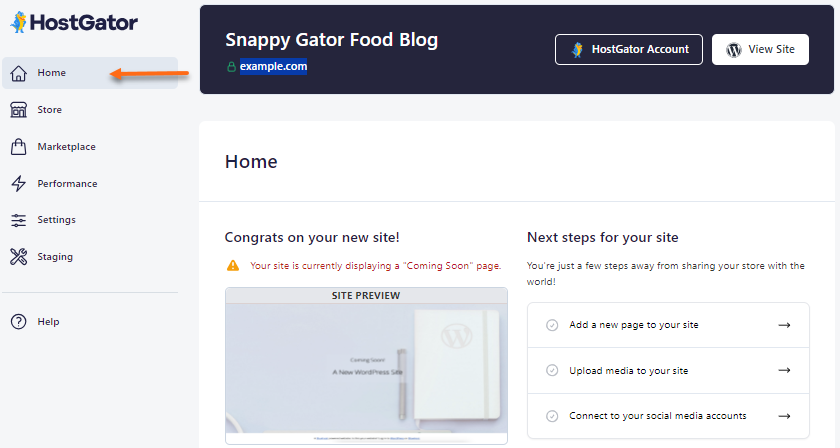Click the green padlock icon beside example.com
Viewport: 840px width, 448px height.
(232, 67)
